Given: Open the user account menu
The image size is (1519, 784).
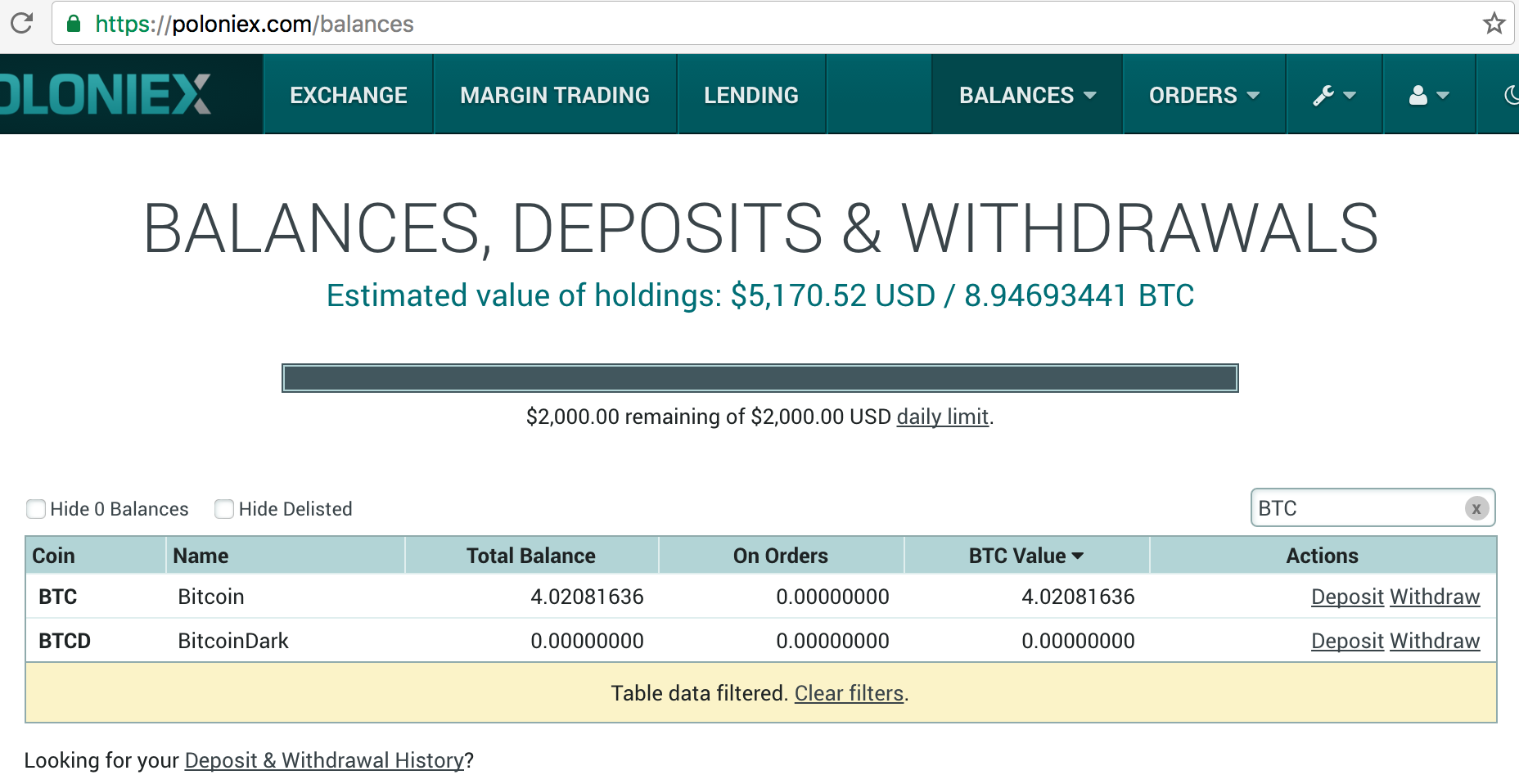Looking at the screenshot, I should pyautogui.click(x=1429, y=95).
